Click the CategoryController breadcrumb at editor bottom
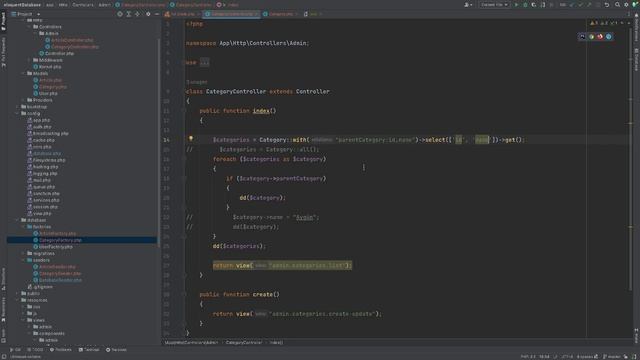Screen dimensions: 640x360 pos(244,342)
